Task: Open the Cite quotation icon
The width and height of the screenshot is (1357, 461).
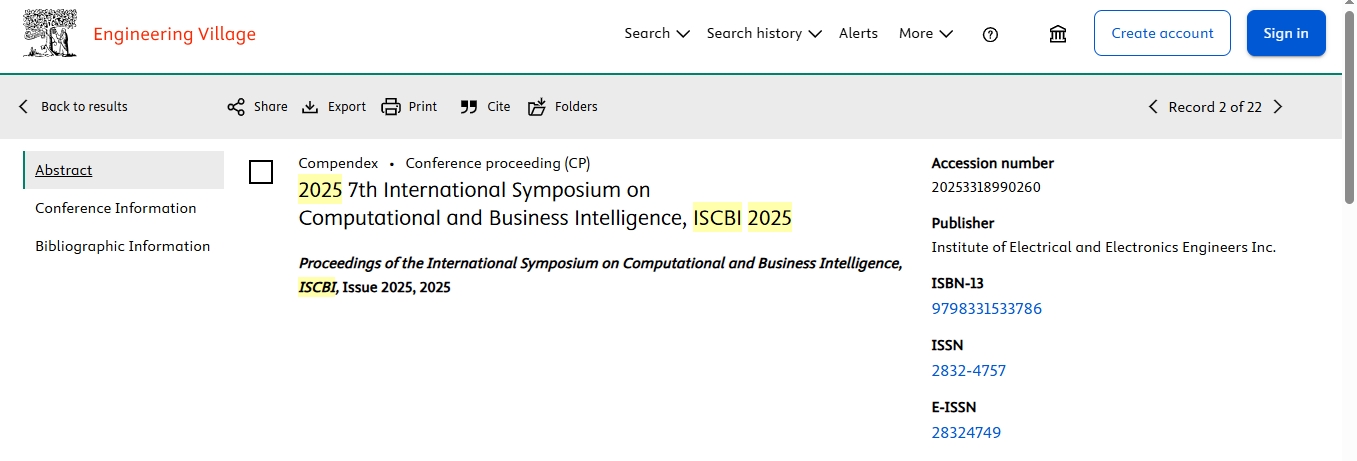Action: pyautogui.click(x=468, y=107)
